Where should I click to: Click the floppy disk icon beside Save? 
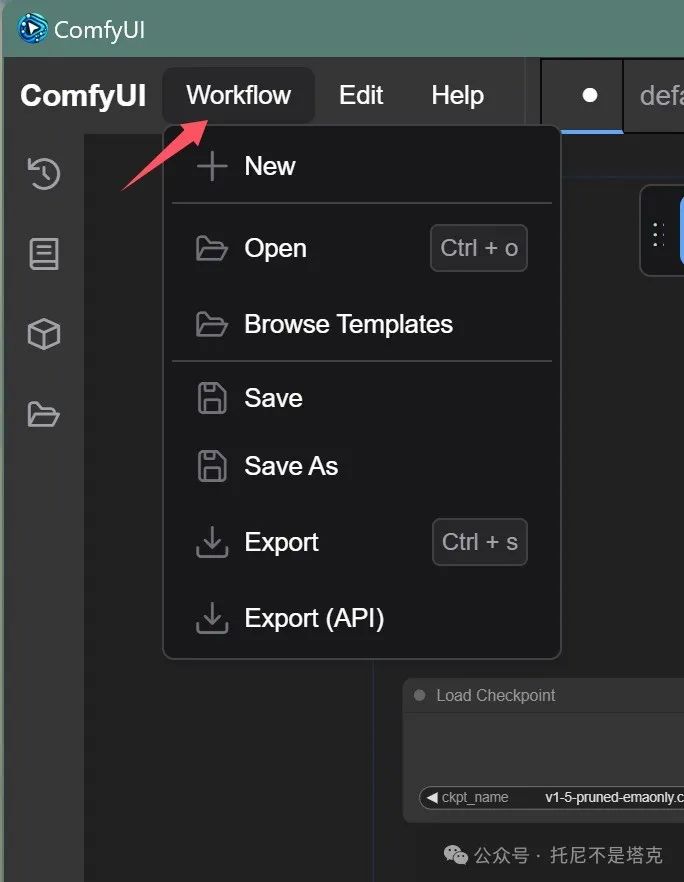click(212, 398)
